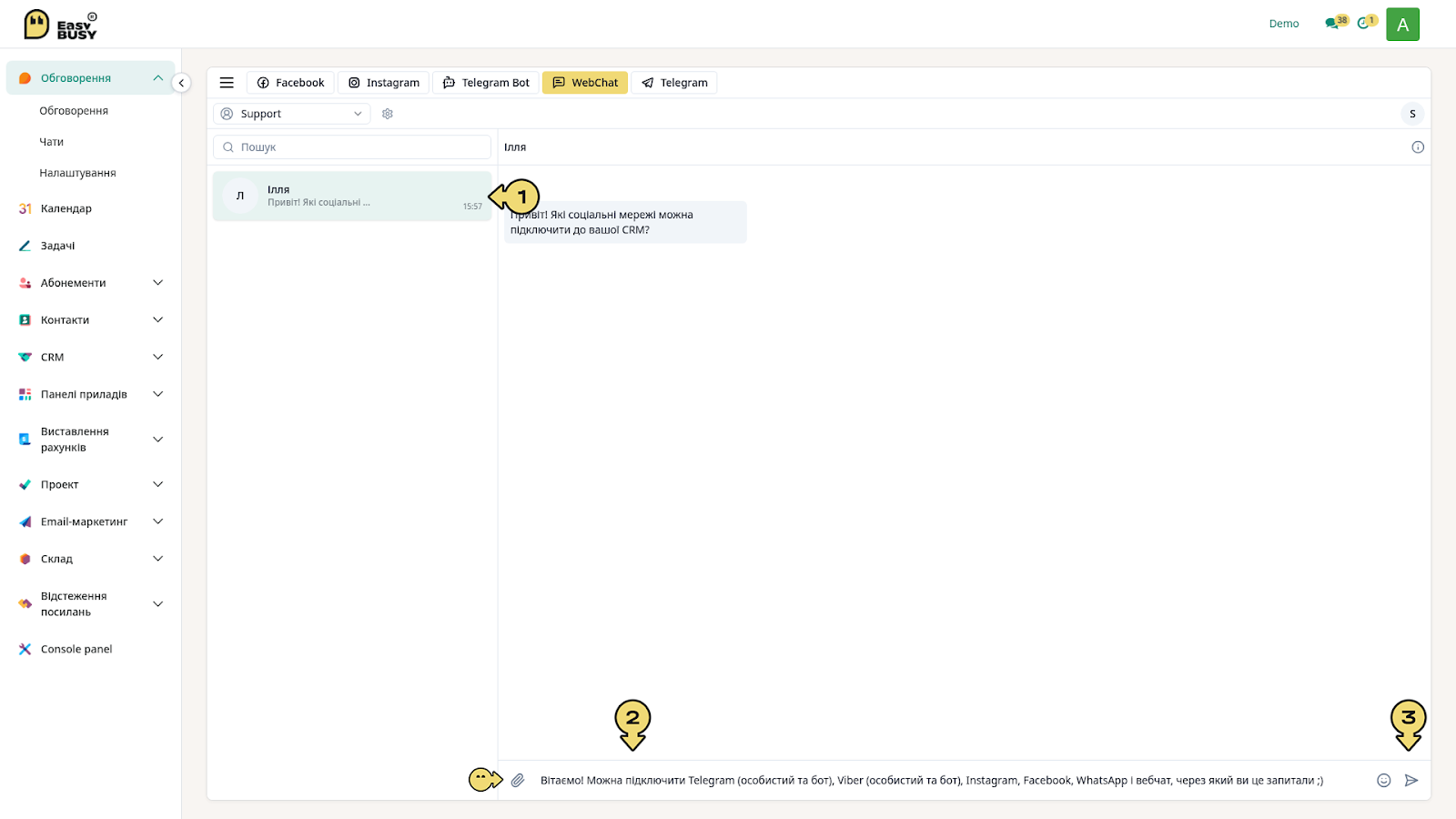The height and width of the screenshot is (819, 1456).
Task: Click the Контакти sidebar icon
Action: click(x=25, y=320)
